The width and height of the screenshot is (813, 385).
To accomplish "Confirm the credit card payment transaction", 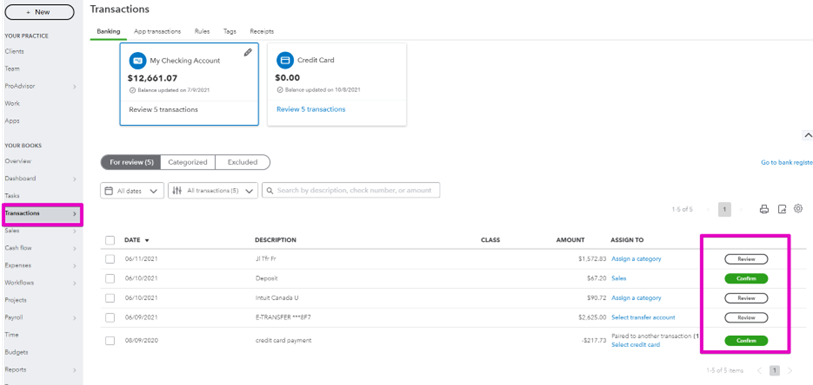I will 746,341.
